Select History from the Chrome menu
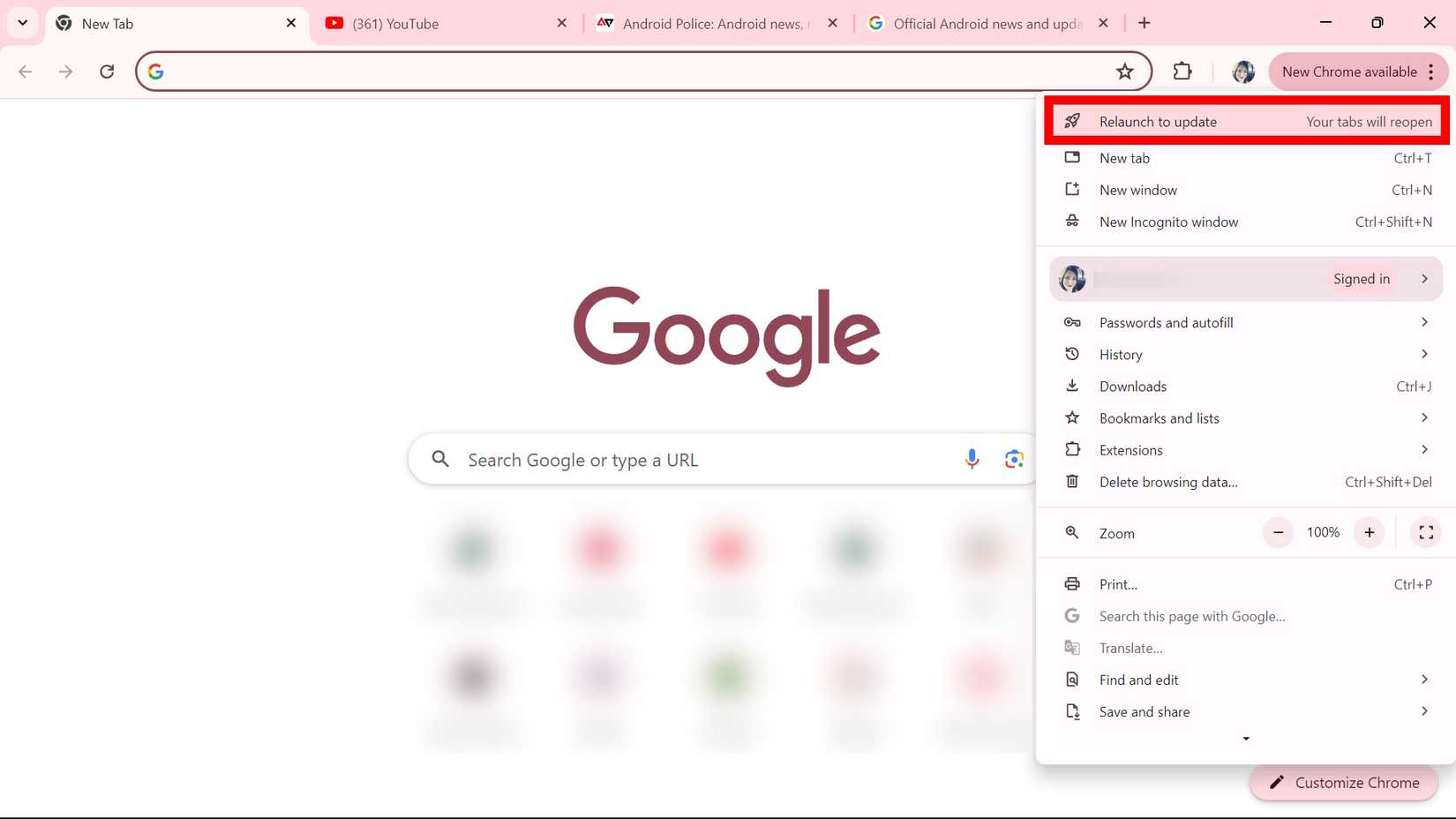Viewport: 1456px width, 819px height. pos(1121,354)
